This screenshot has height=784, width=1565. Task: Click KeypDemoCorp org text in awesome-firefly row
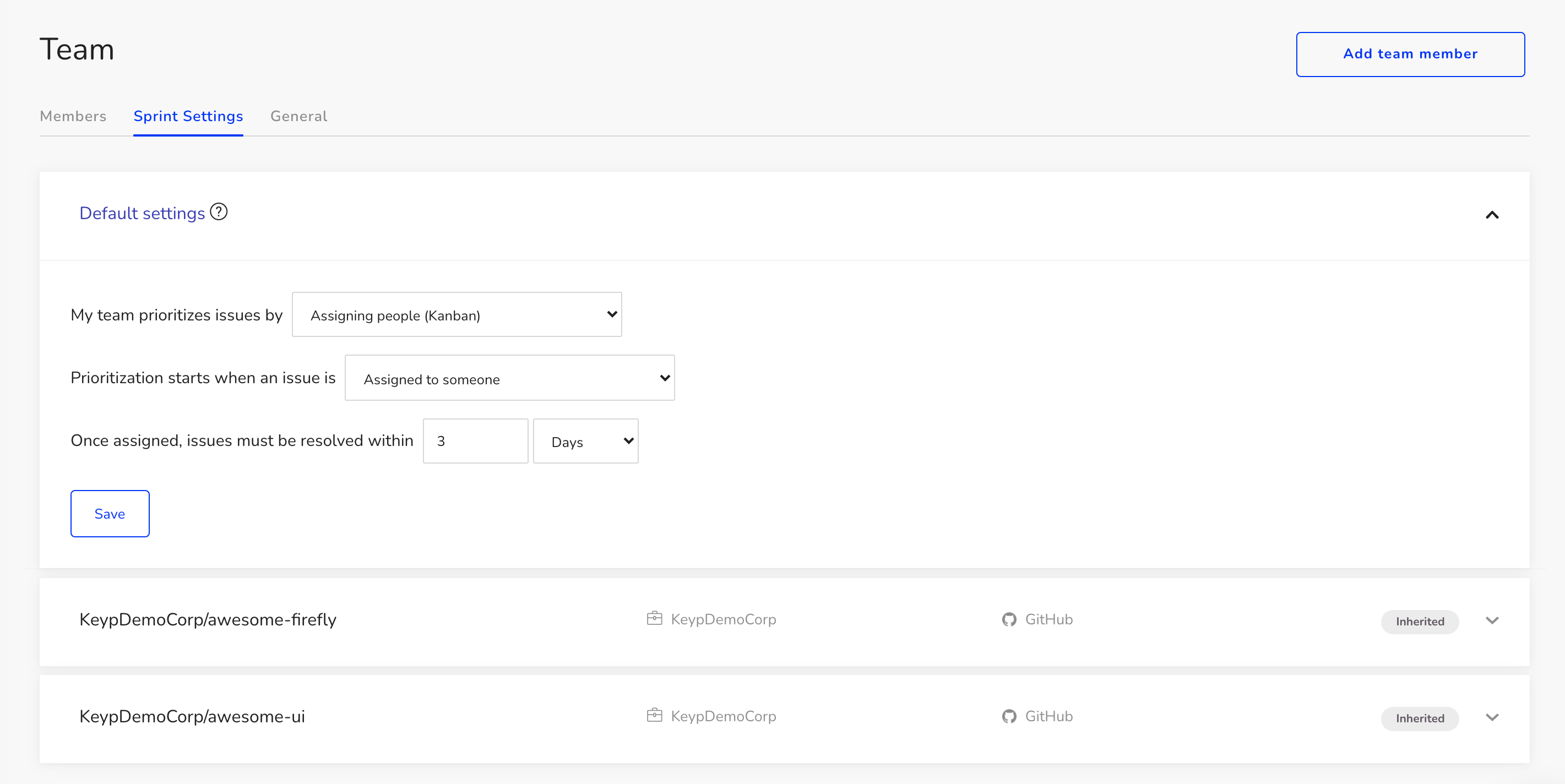pos(724,619)
